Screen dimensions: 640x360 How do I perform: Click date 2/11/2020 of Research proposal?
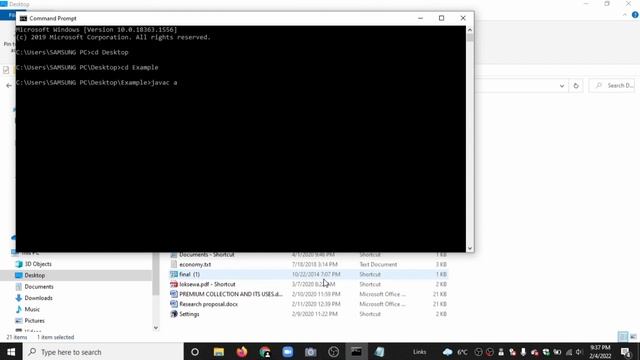(316, 304)
